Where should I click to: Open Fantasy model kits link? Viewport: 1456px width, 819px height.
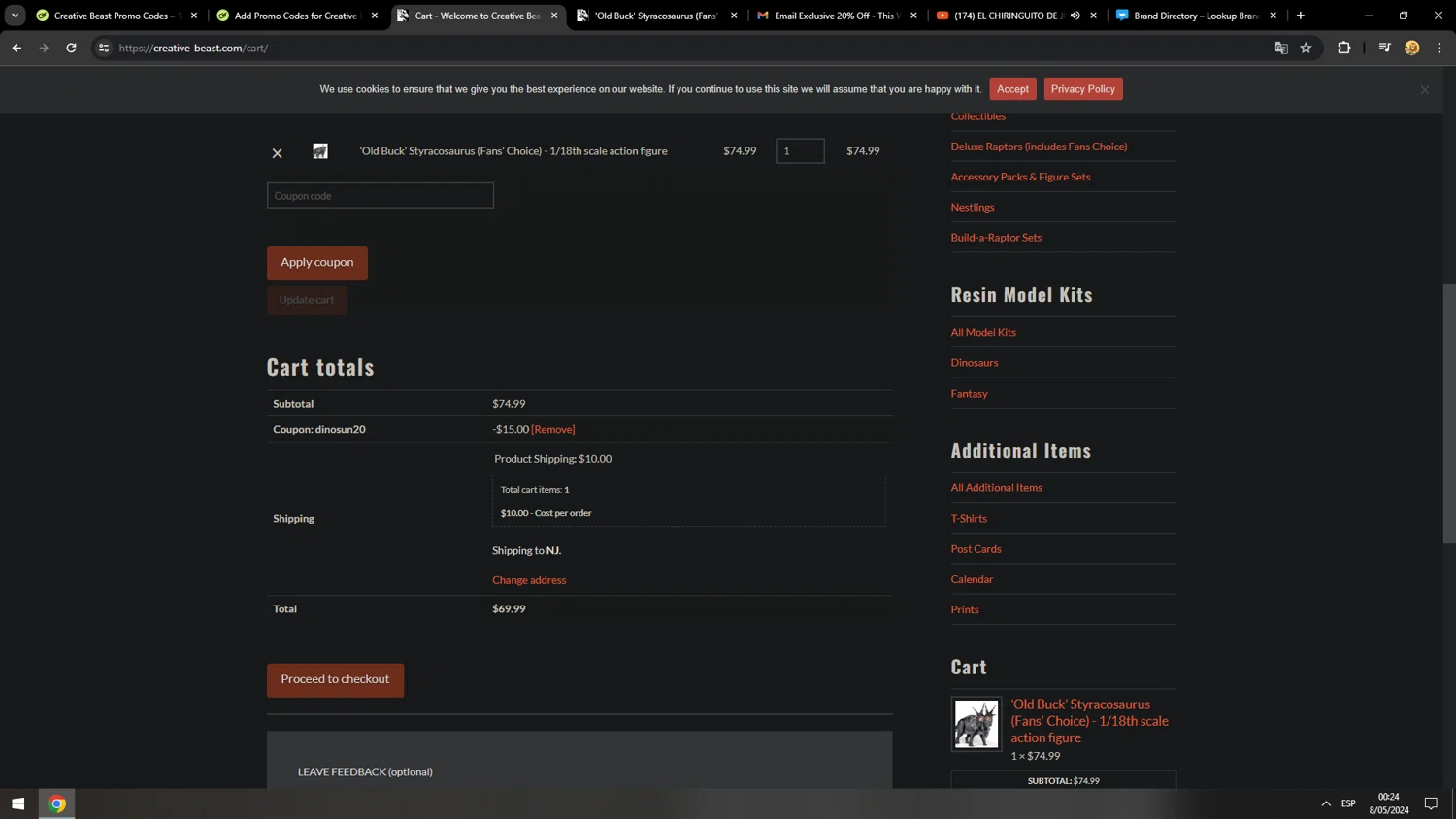coord(969,393)
